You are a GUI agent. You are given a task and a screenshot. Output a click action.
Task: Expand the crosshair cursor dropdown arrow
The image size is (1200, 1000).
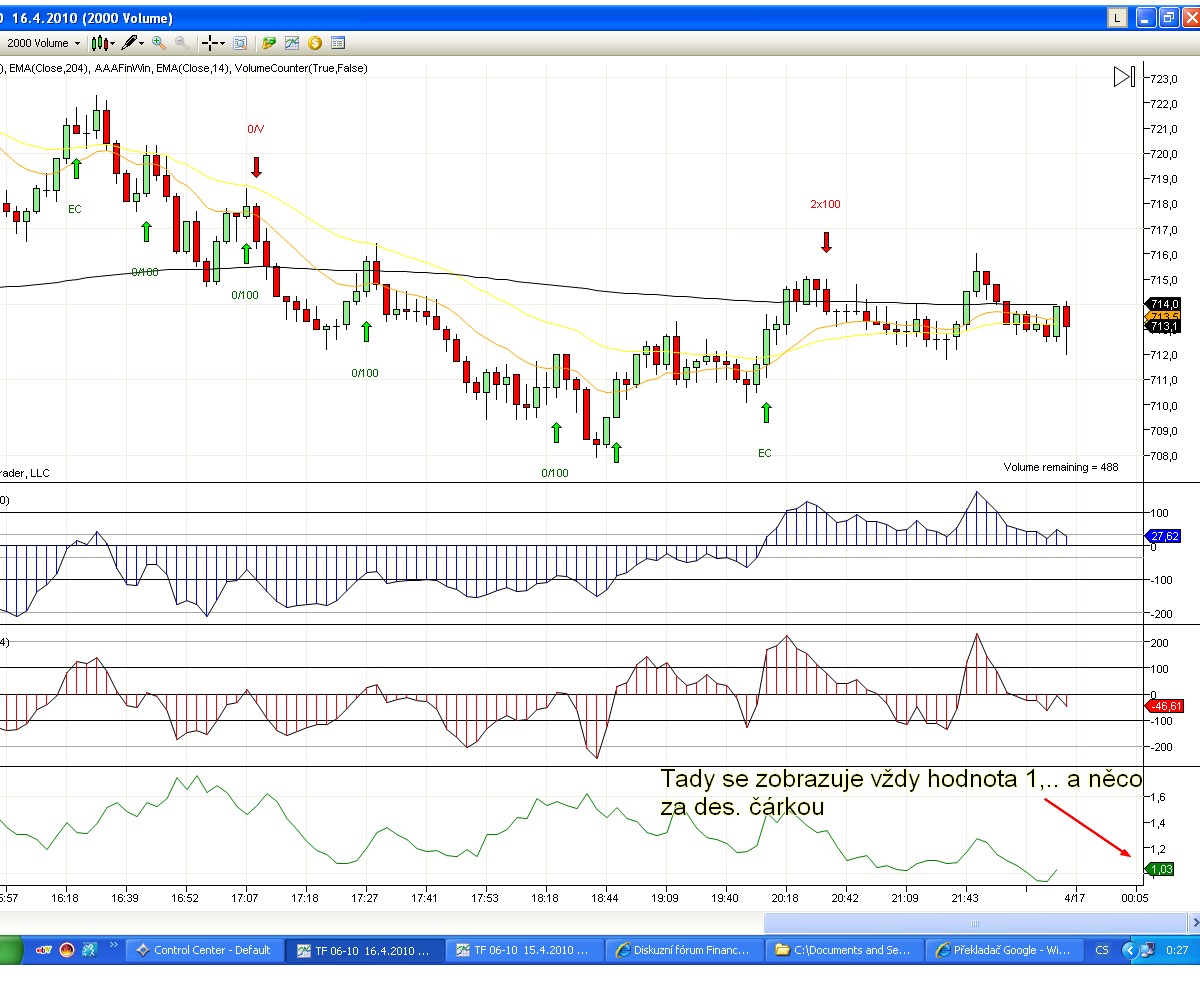[223, 43]
